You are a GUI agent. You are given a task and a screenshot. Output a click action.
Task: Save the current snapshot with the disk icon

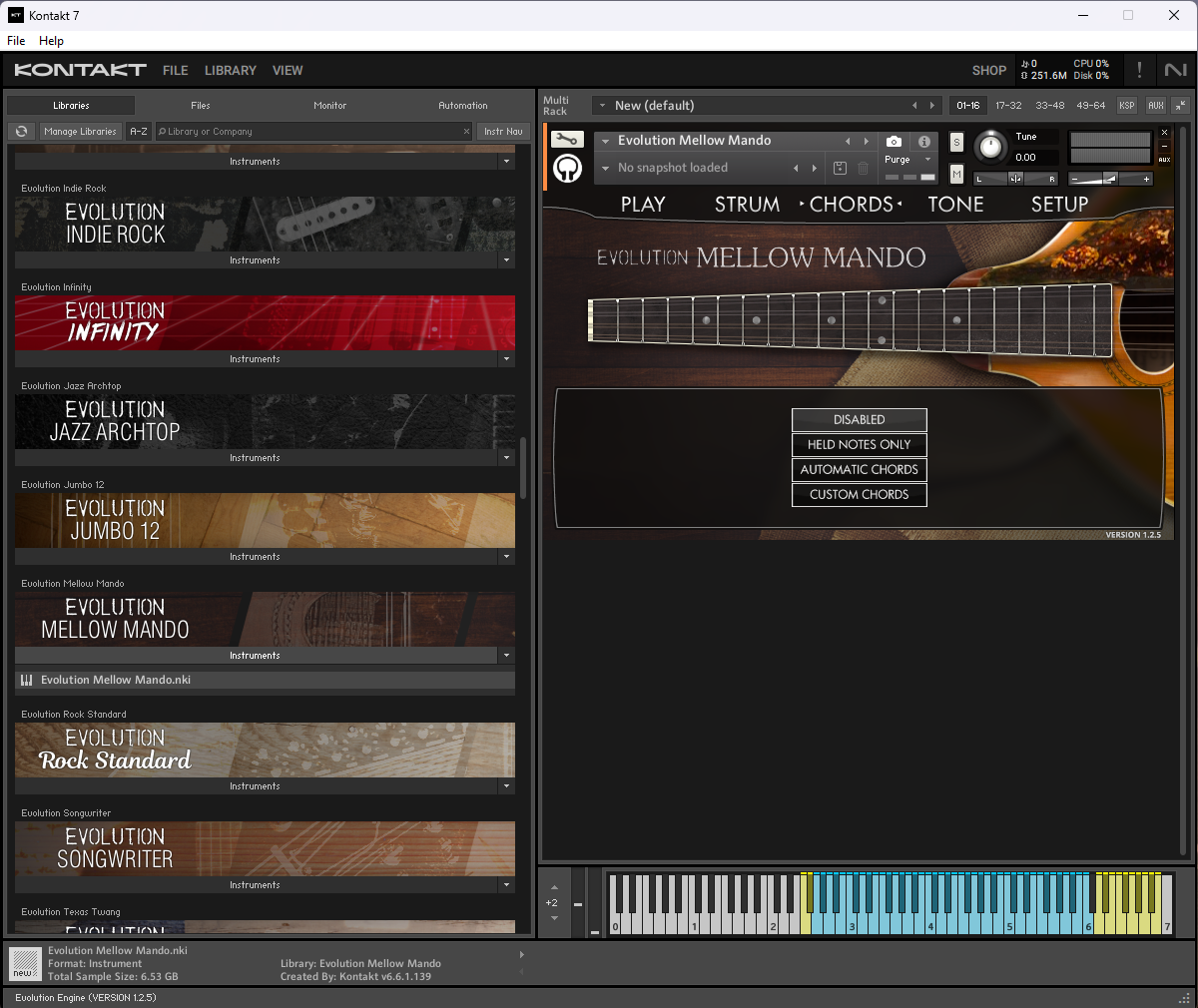(x=840, y=168)
